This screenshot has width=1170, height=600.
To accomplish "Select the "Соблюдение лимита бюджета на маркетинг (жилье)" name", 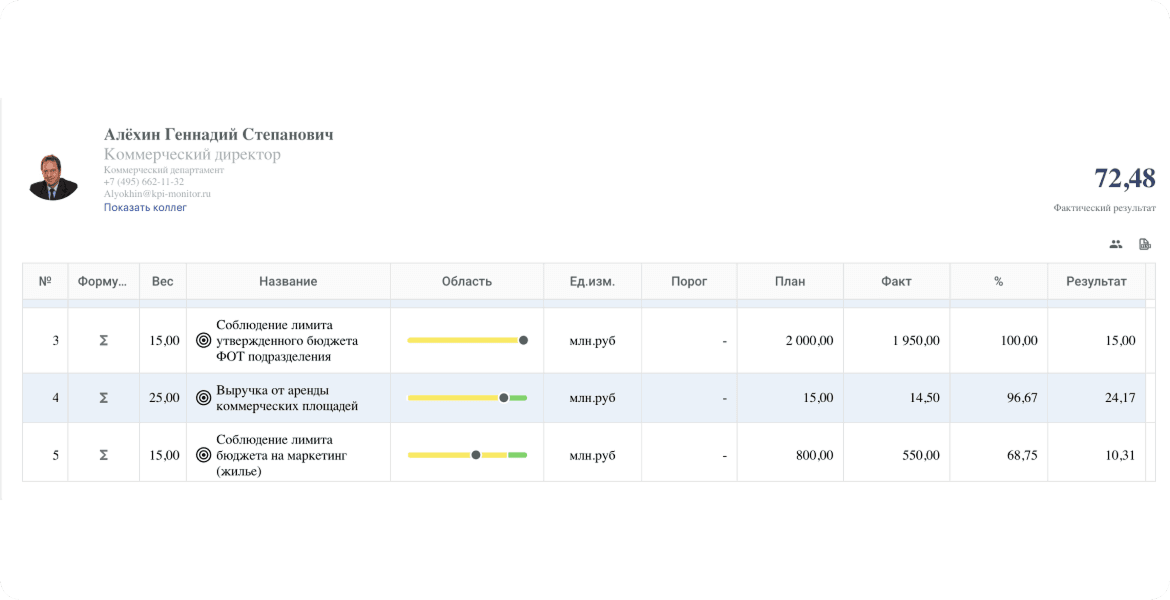I will [282, 455].
